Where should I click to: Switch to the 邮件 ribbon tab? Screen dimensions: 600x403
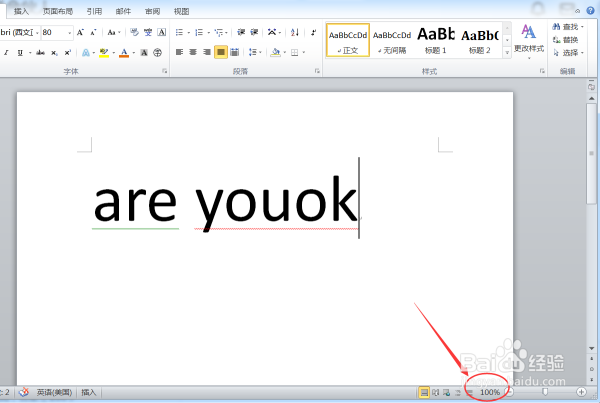click(x=123, y=11)
